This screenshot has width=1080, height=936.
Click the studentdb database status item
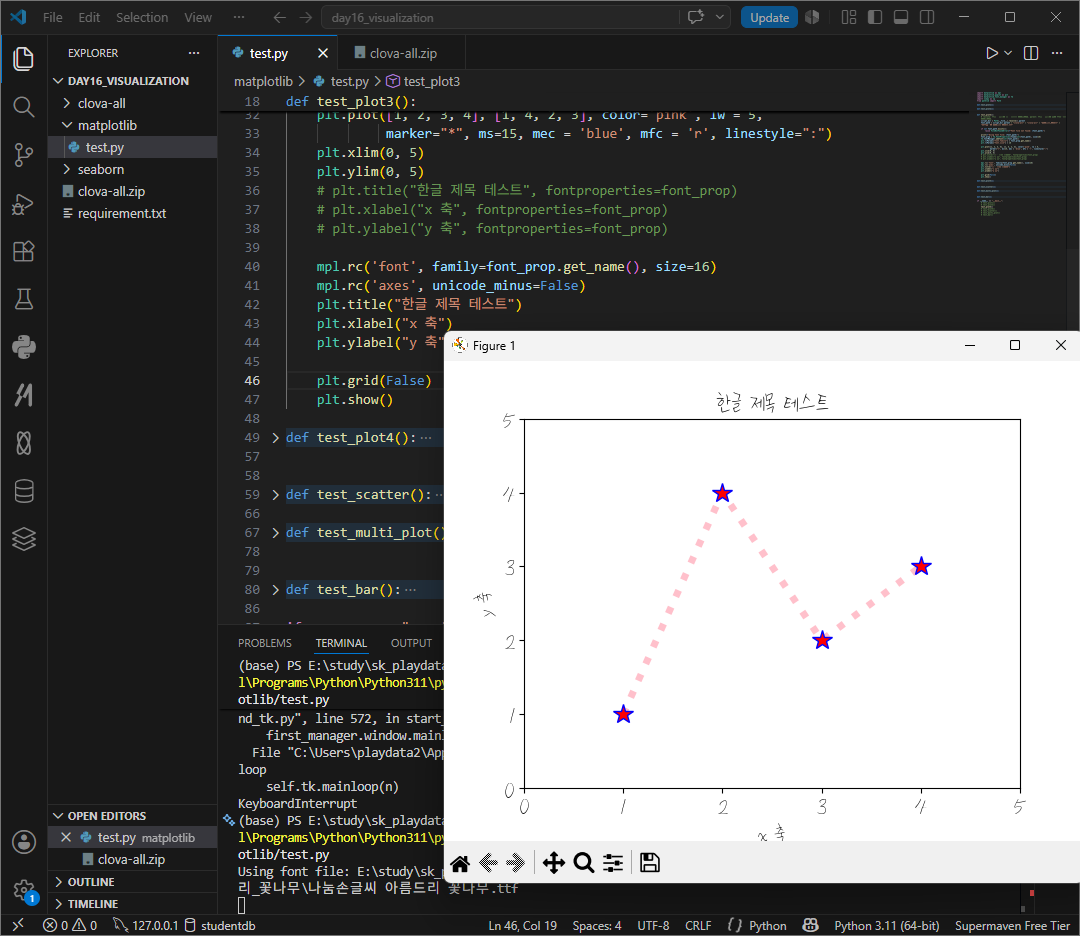[220, 925]
